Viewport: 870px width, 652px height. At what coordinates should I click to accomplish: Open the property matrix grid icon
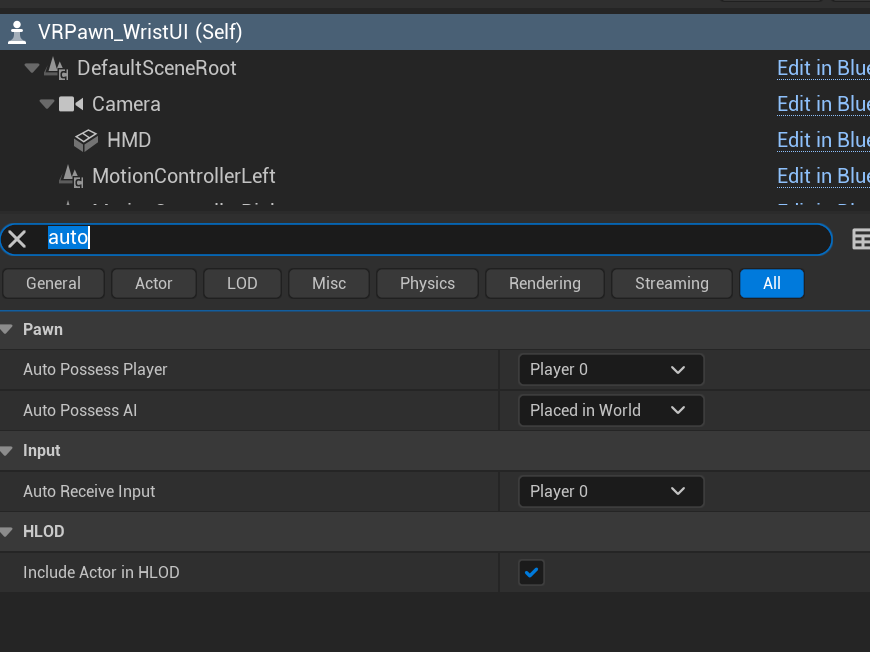coord(861,239)
